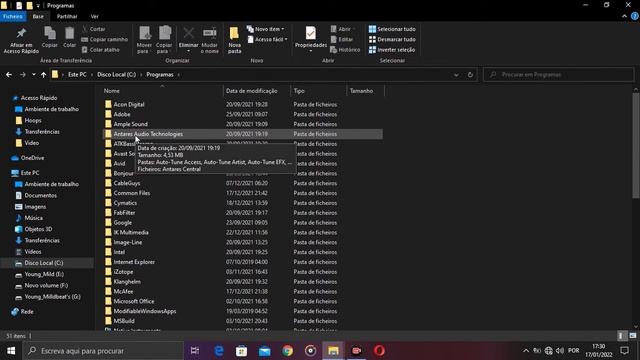Open Opera browser from the taskbar
Image resolution: width=640 pixels, height=360 pixels.
(x=379, y=351)
